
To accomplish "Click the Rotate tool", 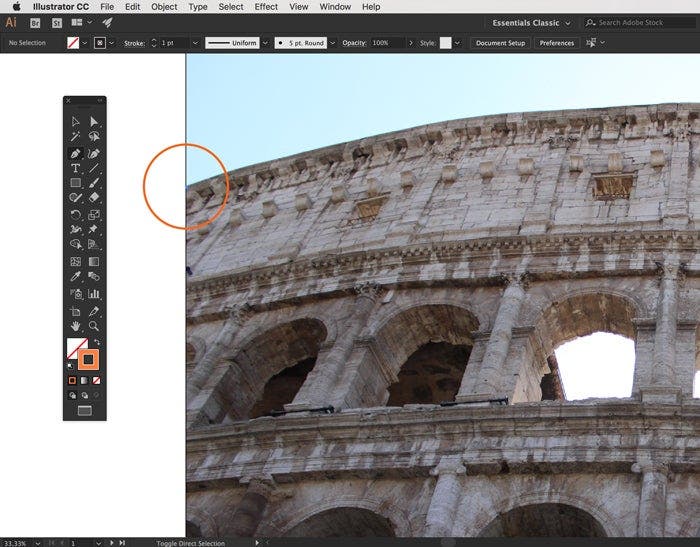I will [x=75, y=214].
